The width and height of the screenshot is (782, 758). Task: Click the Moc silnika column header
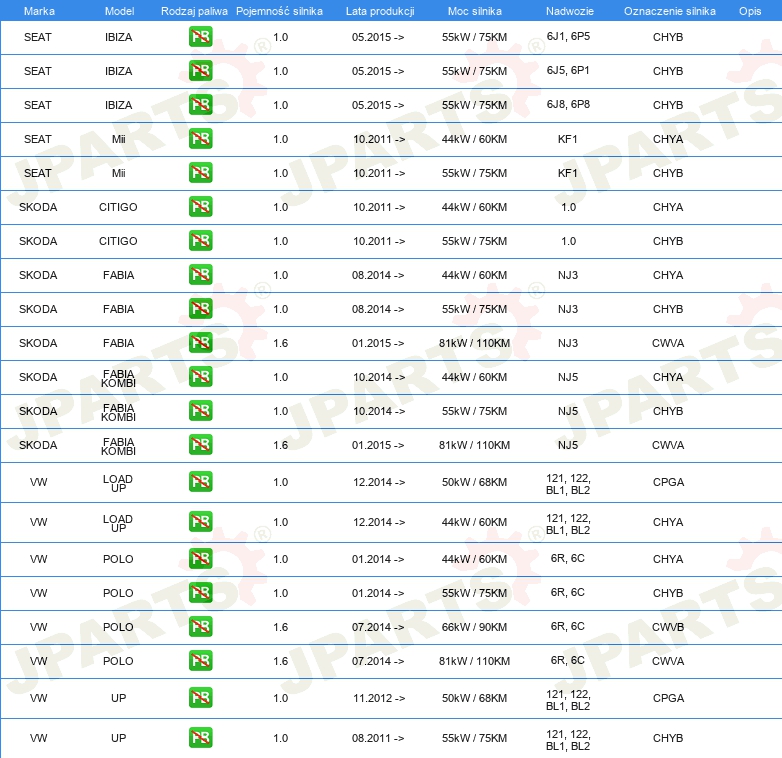click(x=474, y=11)
